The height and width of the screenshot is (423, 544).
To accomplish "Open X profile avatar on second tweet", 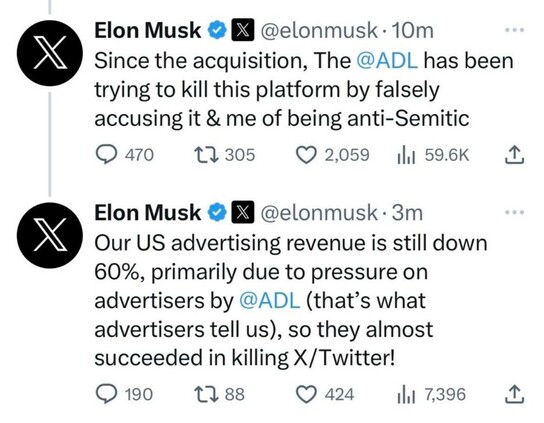I will point(50,235).
